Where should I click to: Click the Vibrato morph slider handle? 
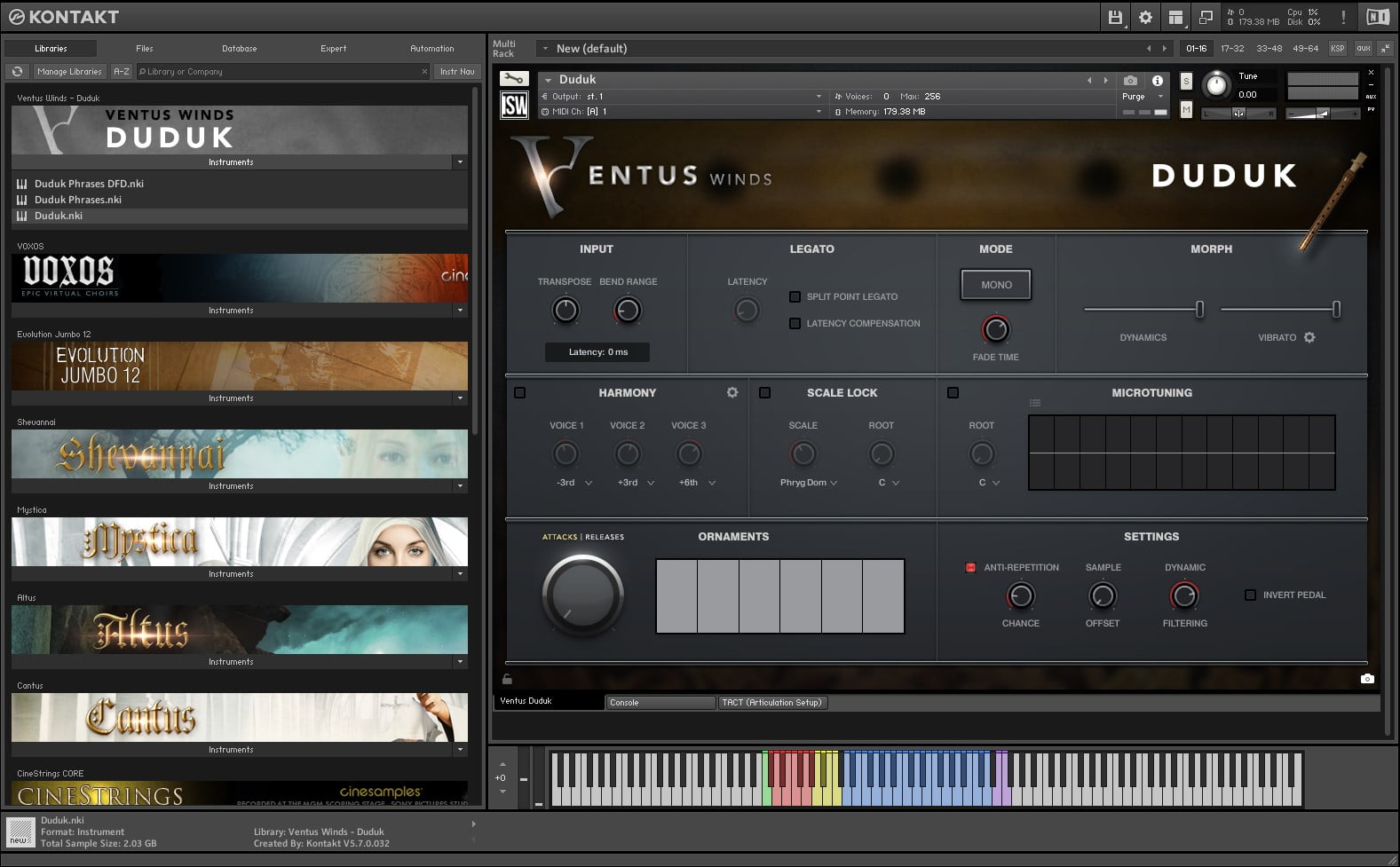[1336, 309]
